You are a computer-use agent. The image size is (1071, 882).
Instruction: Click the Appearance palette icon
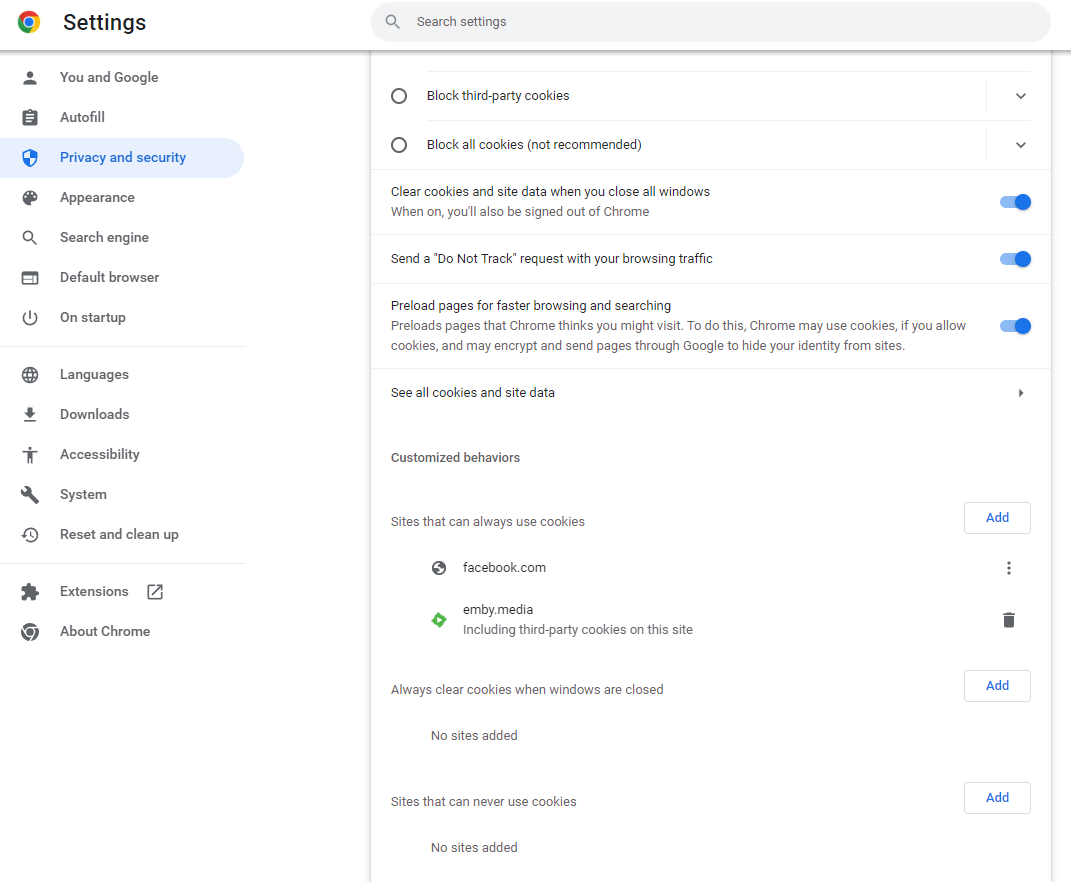tap(30, 198)
